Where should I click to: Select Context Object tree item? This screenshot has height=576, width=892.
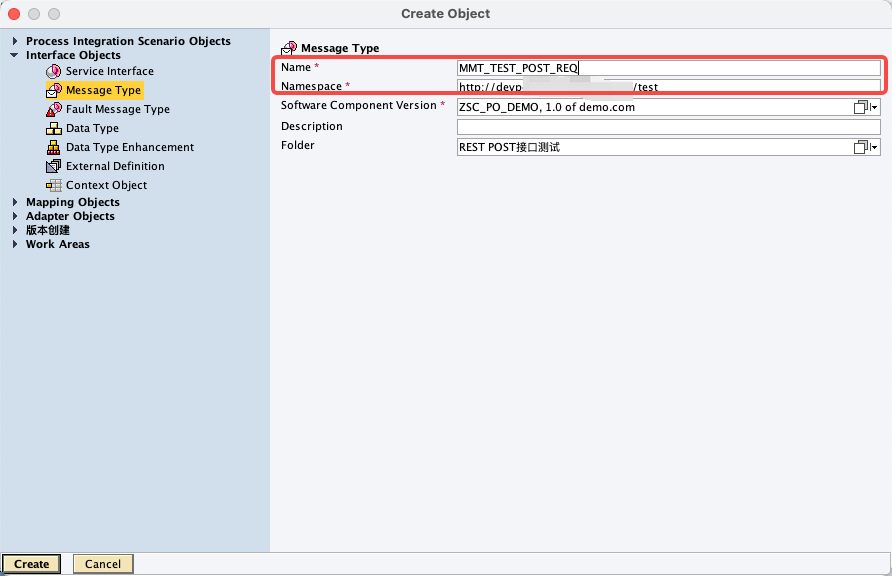106,185
